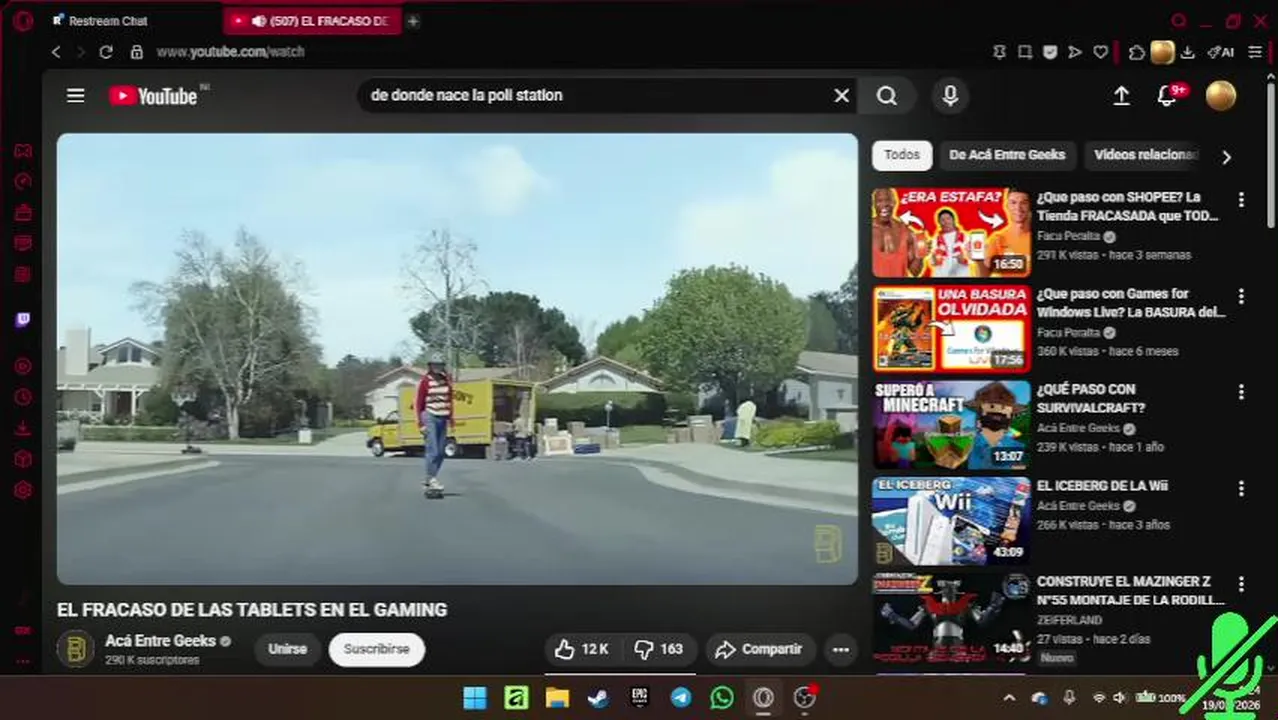Image resolution: width=1278 pixels, height=720 pixels.
Task: Open CONSTRUYE EL MAZINGER Z video title
Action: [1131, 591]
